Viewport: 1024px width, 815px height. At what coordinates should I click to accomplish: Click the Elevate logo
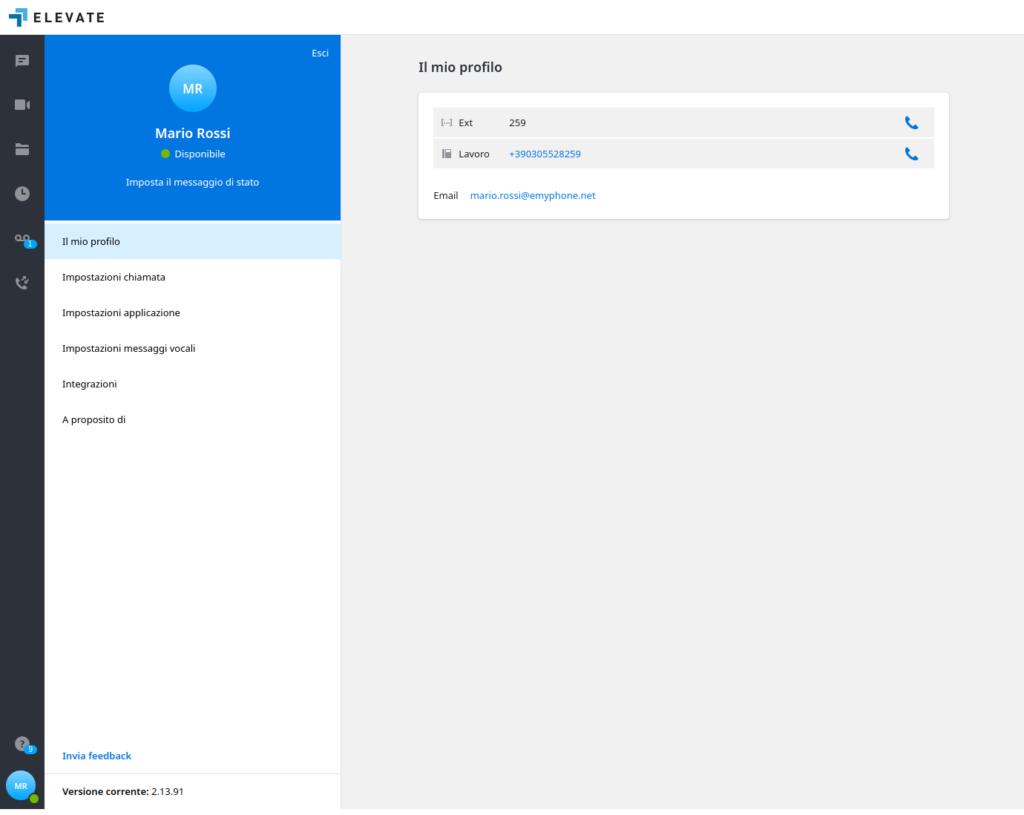(x=57, y=16)
